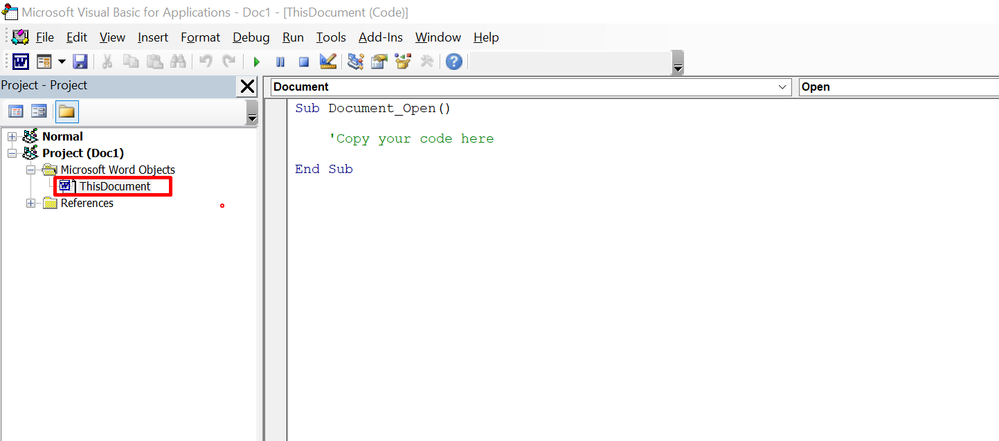
Task: Open Project pane toolbar options arrow
Action: (252, 115)
